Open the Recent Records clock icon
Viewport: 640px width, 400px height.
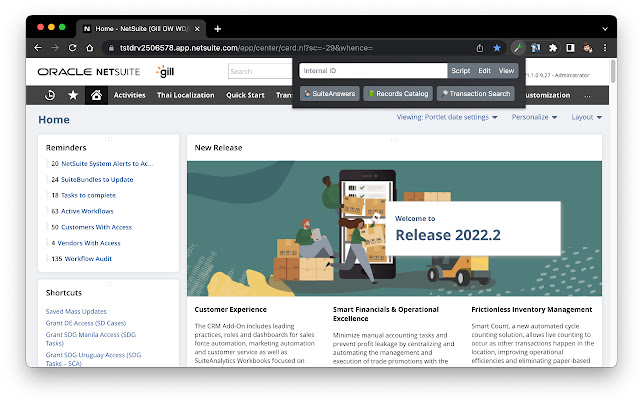(x=50, y=95)
